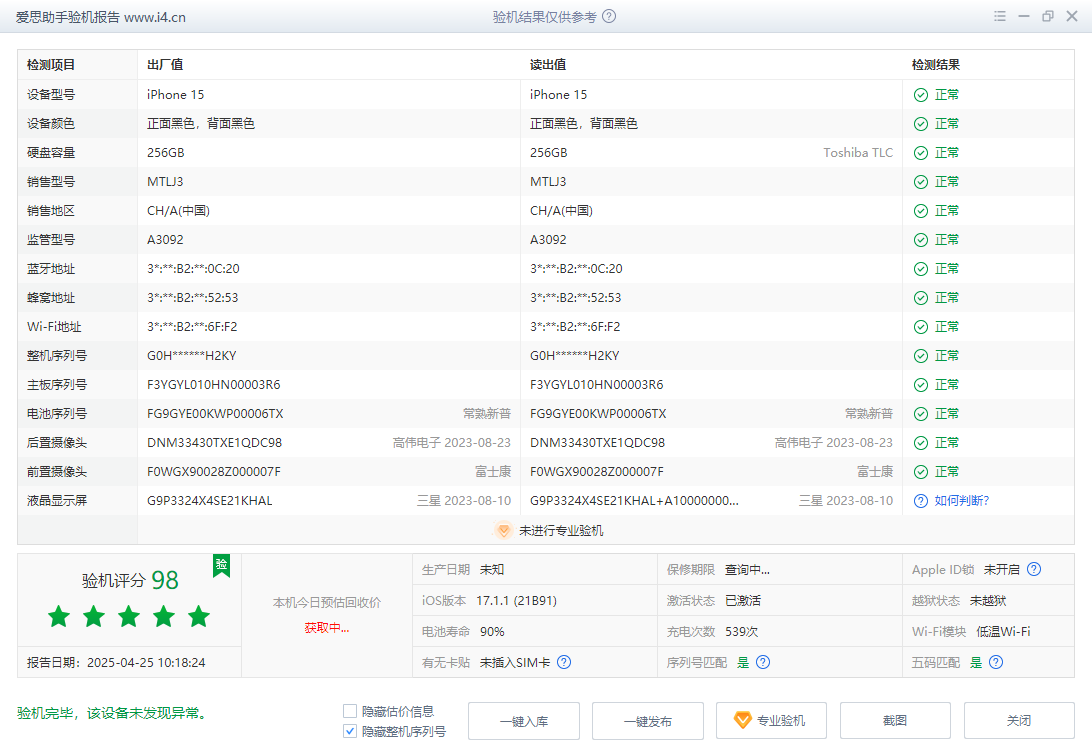
Task: Open the 如何判断? link
Action: 962,501
